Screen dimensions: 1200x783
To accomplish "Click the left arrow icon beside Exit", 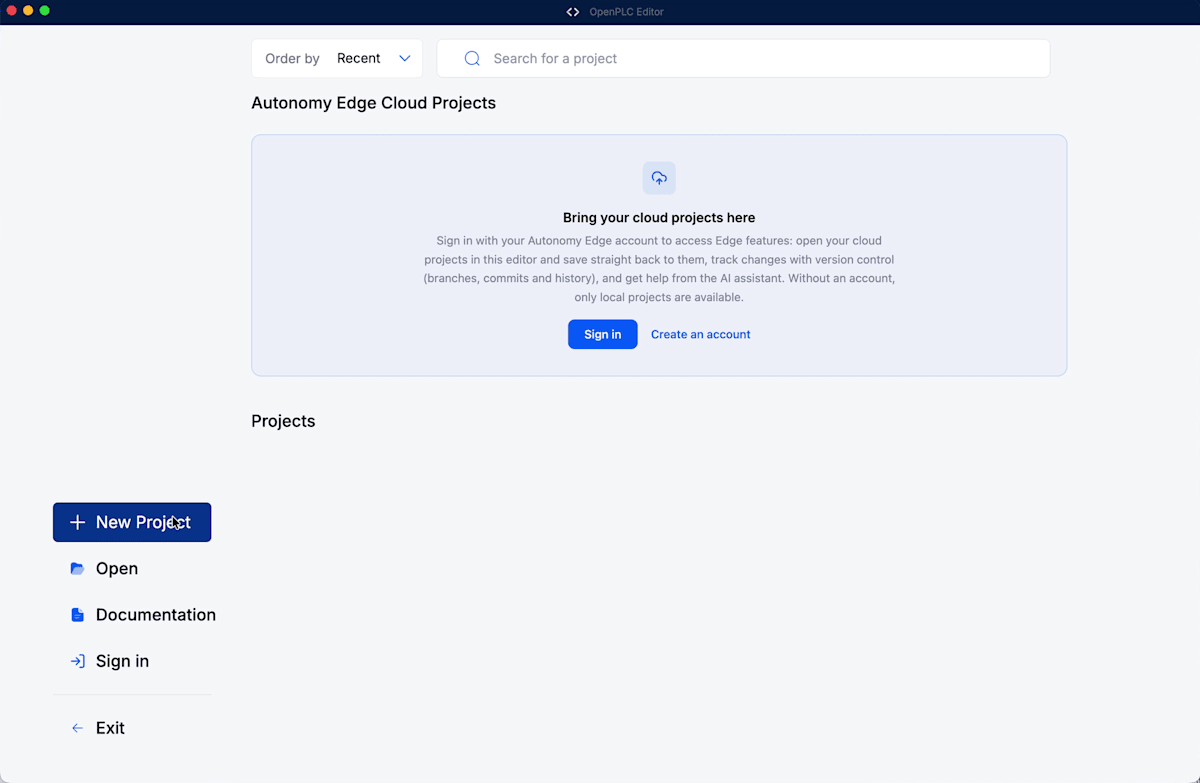I will pos(77,728).
